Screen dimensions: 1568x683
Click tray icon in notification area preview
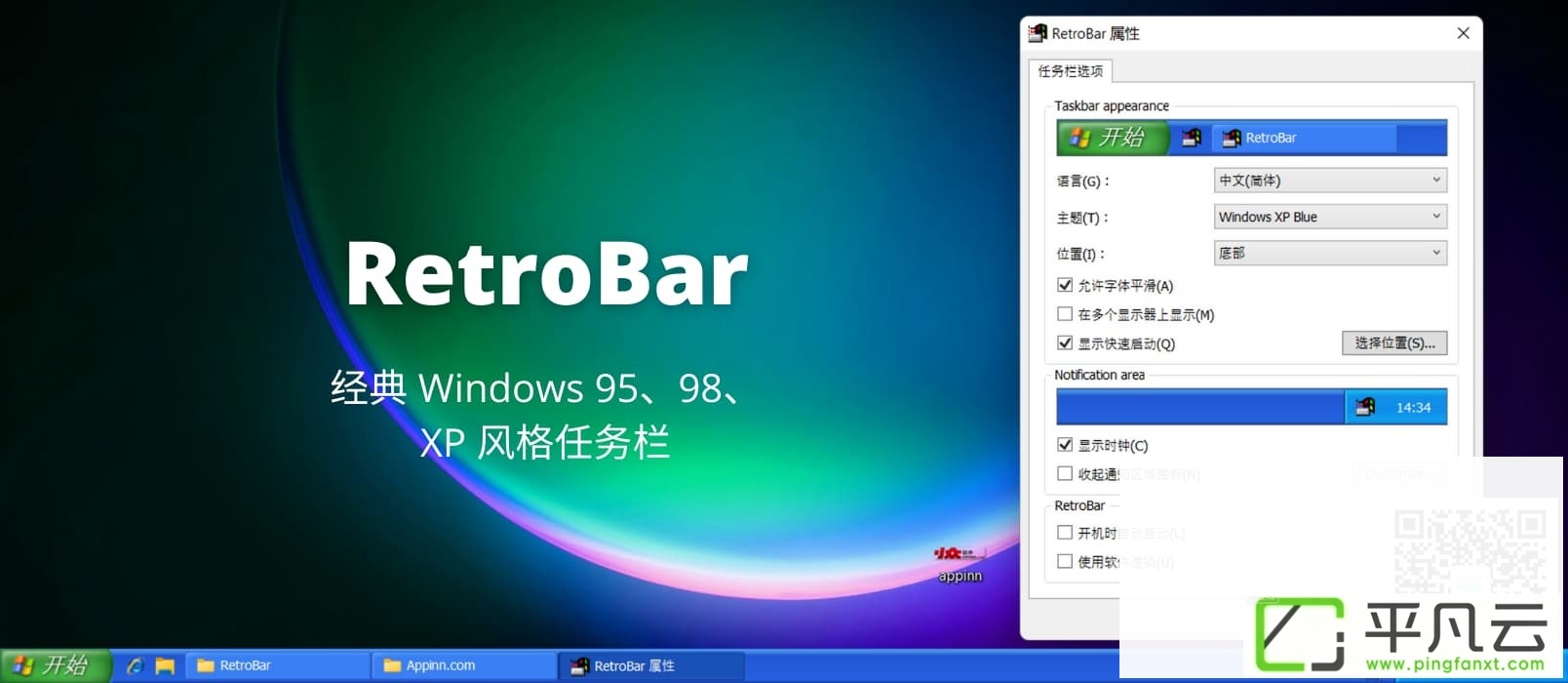pyautogui.click(x=1365, y=407)
